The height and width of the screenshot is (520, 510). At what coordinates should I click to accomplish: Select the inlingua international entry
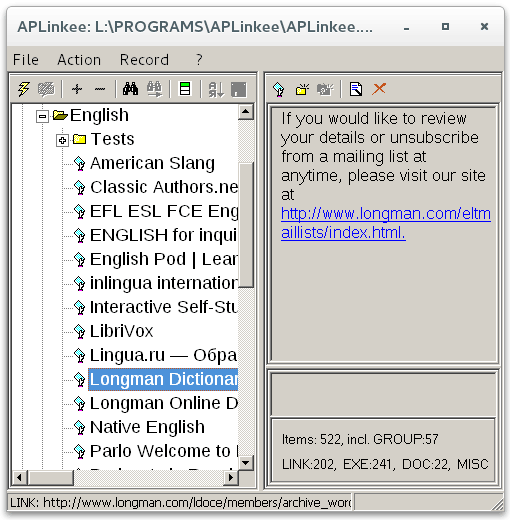coord(164,283)
